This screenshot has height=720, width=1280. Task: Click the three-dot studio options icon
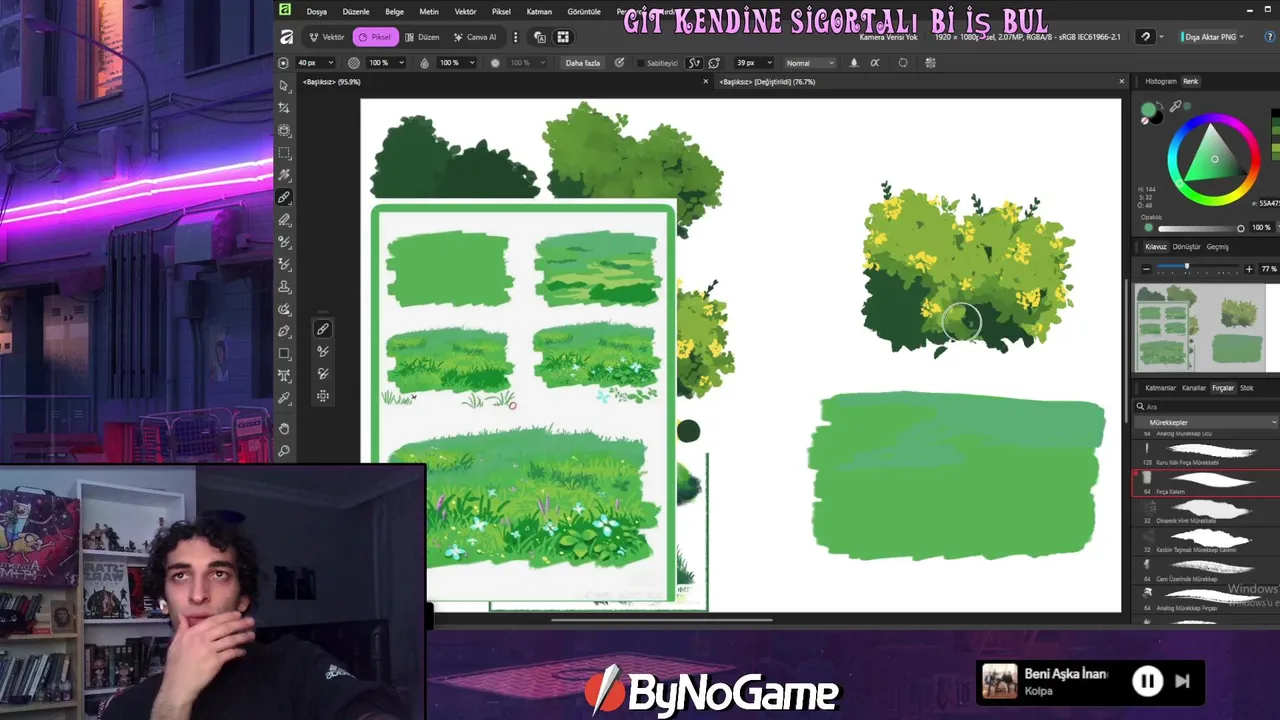pos(516,37)
